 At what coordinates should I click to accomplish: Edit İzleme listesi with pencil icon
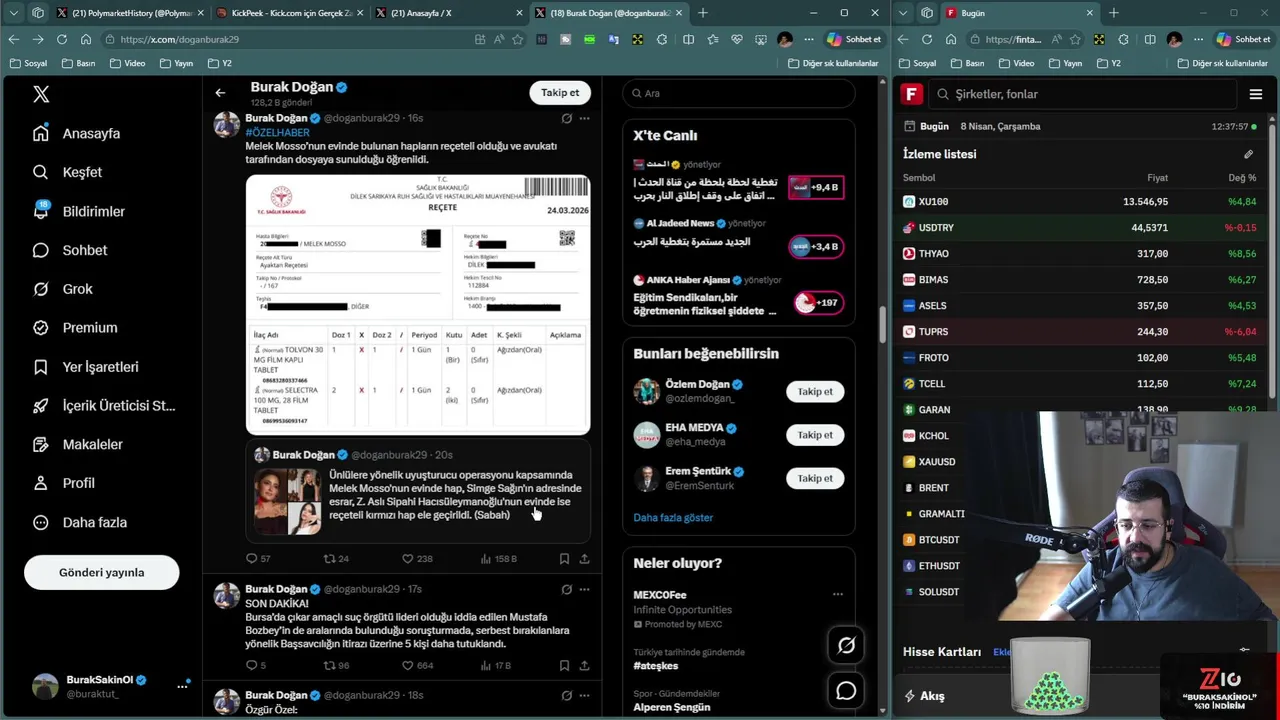point(1248,154)
